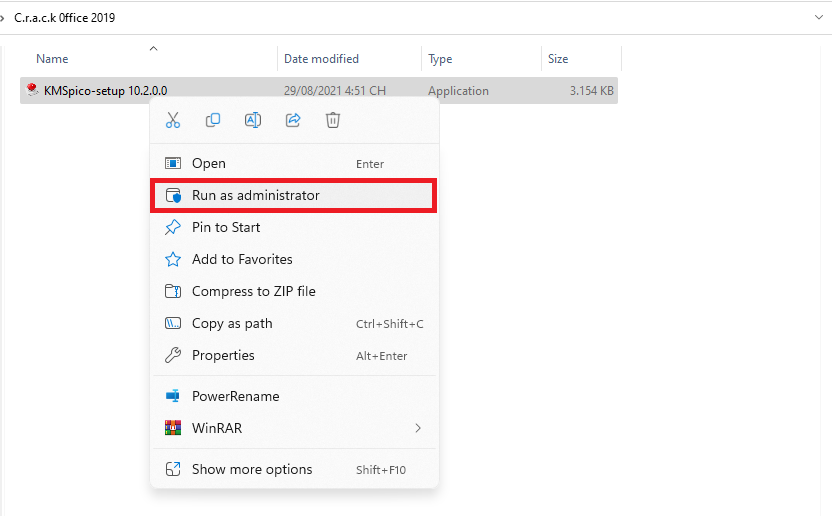832x516 pixels.
Task: Sort by the Date modified column
Action: (321, 59)
